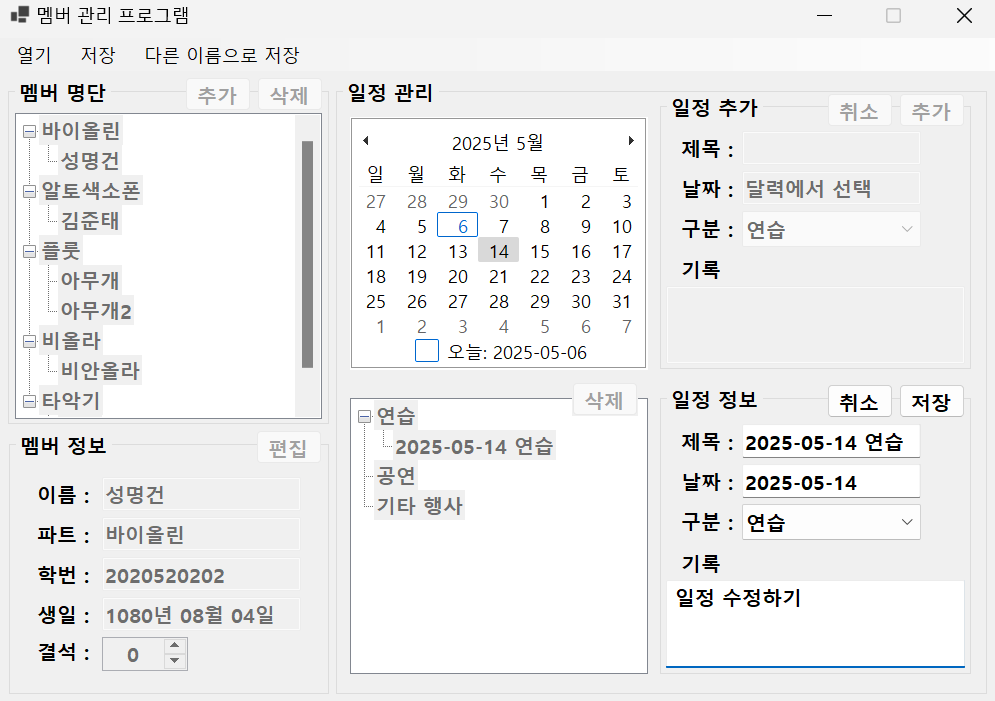Increase 결석 count with up arrow
The width and height of the screenshot is (995, 701).
[175, 646]
